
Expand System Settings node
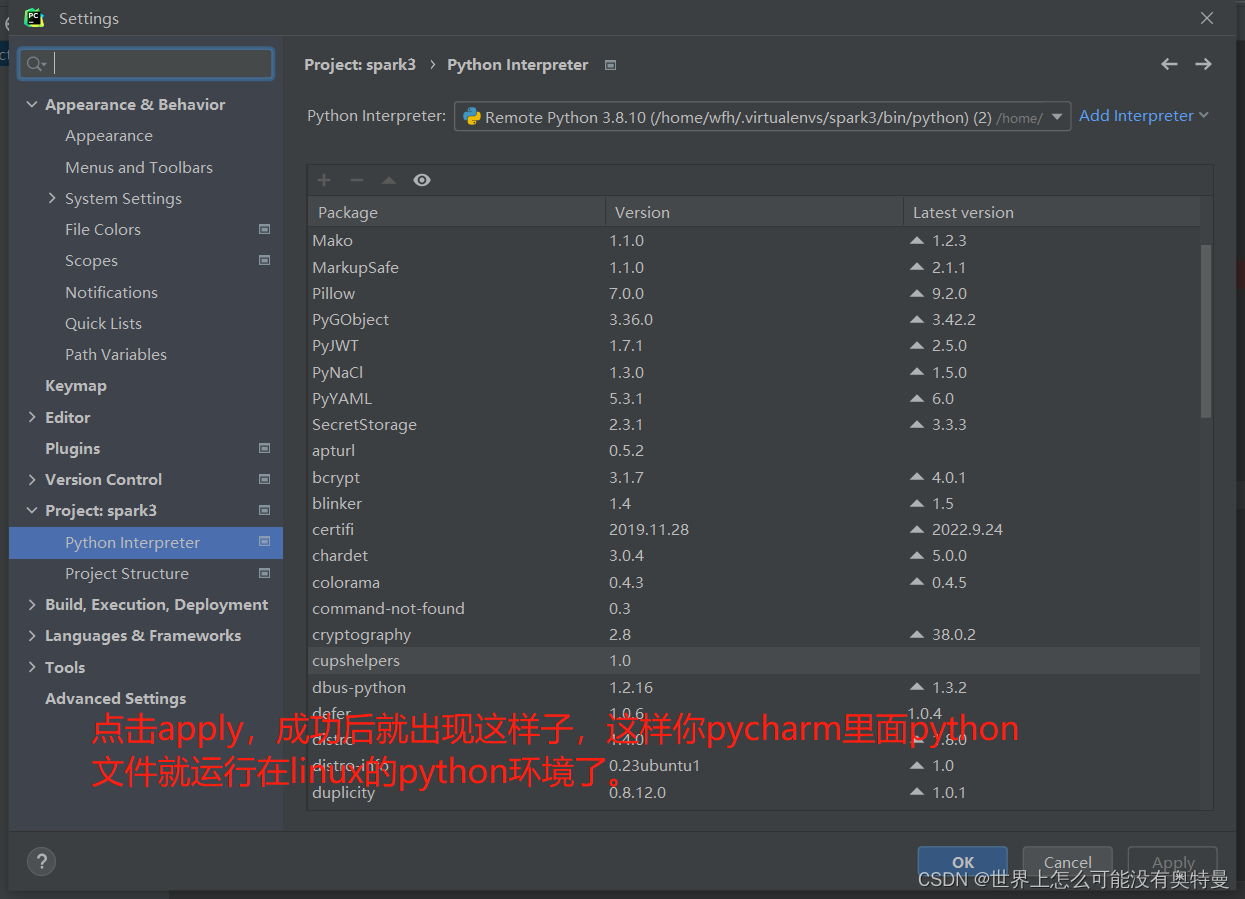tap(52, 198)
